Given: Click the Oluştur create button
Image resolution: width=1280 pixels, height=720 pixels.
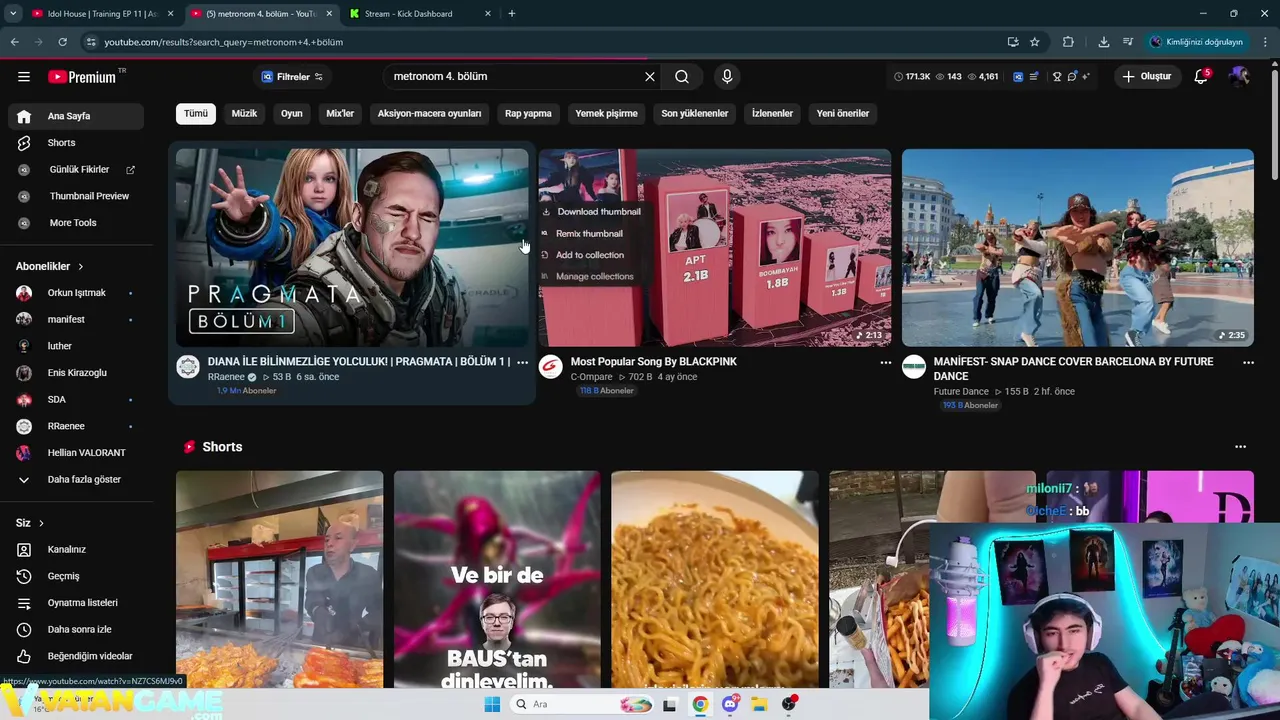Looking at the screenshot, I should [1147, 77].
